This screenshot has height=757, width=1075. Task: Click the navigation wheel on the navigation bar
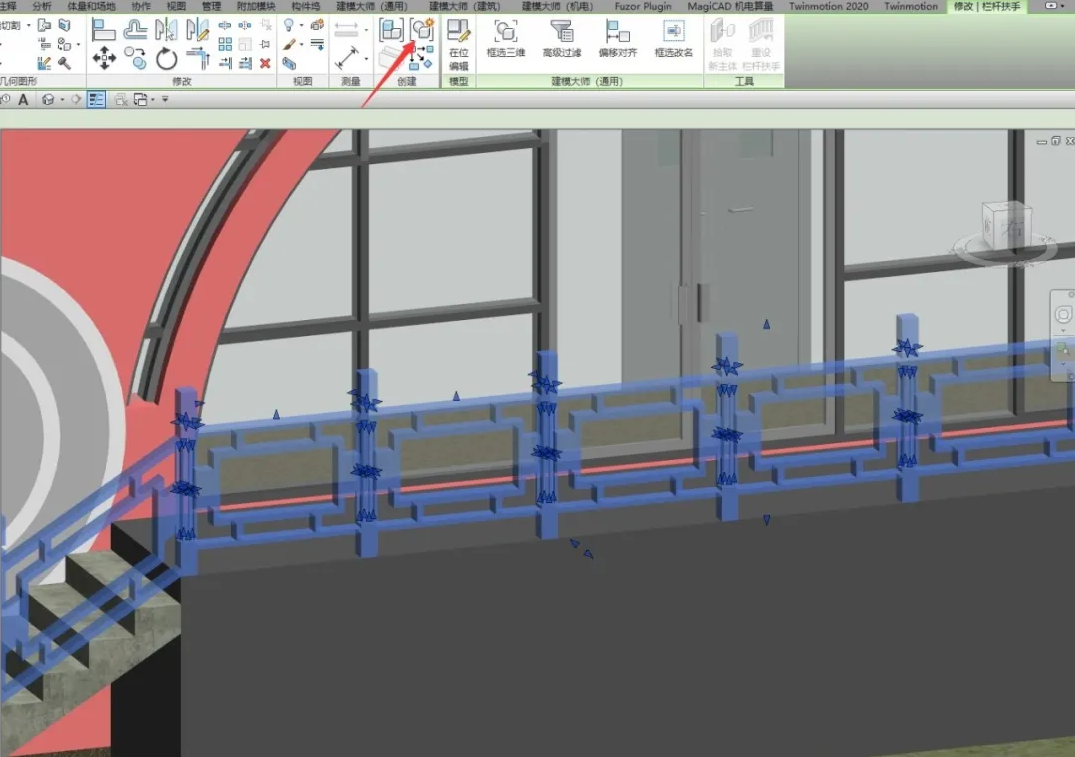1063,315
